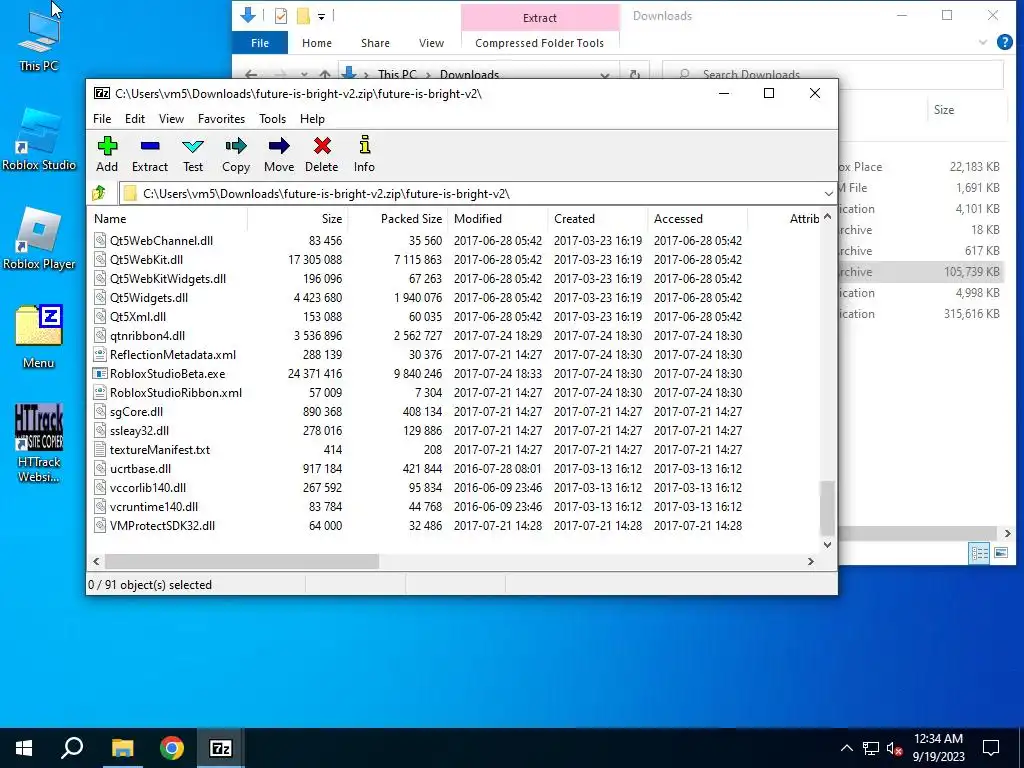Screen dimensions: 1024x768
Task: Switch to the Explorer Share tab
Action: click(x=376, y=43)
